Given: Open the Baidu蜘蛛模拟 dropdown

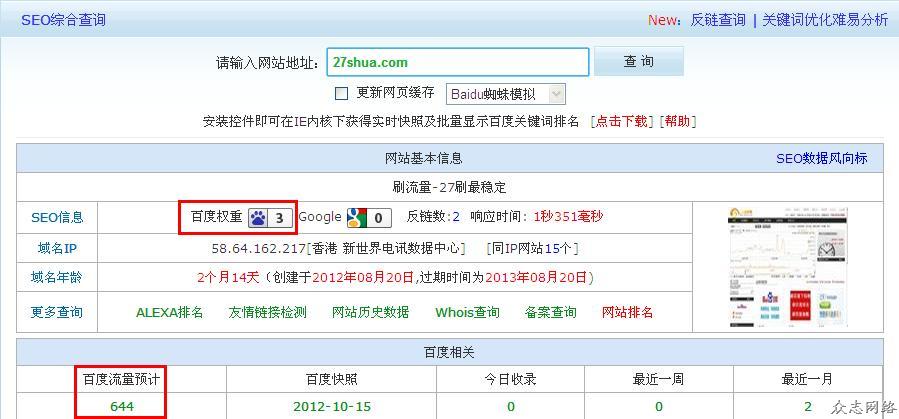Looking at the screenshot, I should (x=505, y=94).
